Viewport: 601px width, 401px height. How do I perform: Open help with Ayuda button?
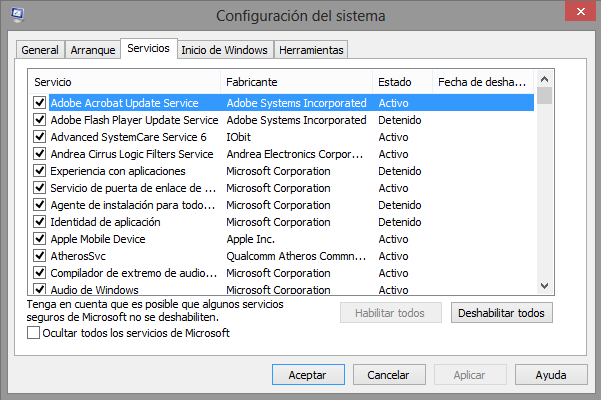[551, 375]
